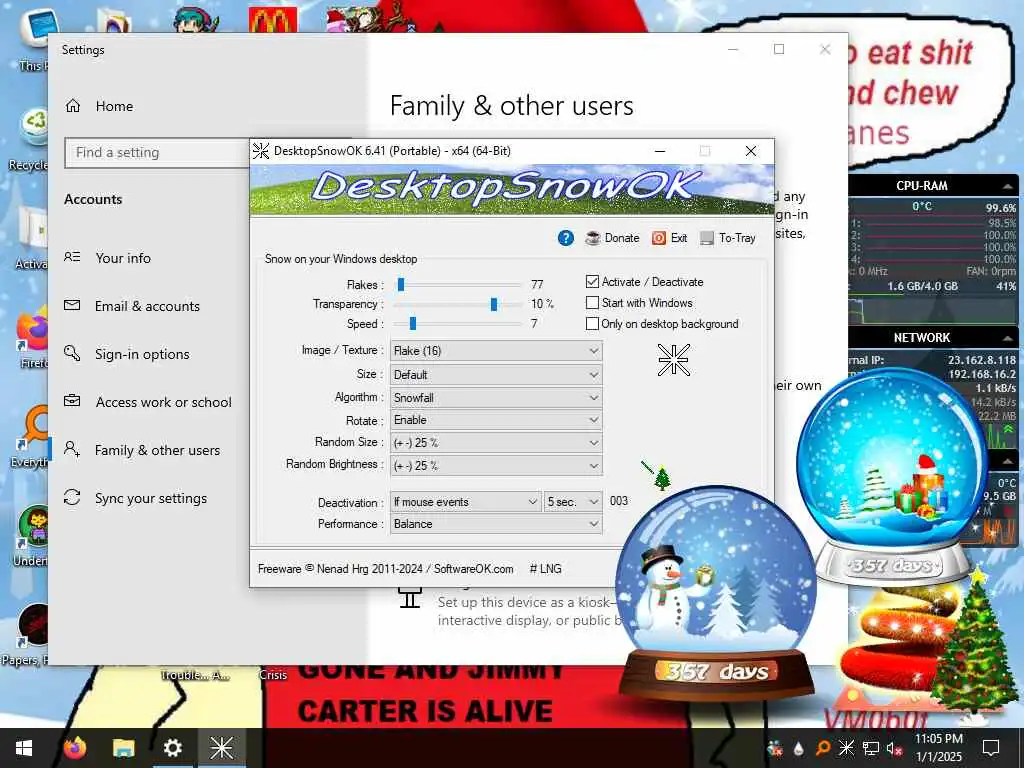Click the Your info person-card icon

pos(72,257)
